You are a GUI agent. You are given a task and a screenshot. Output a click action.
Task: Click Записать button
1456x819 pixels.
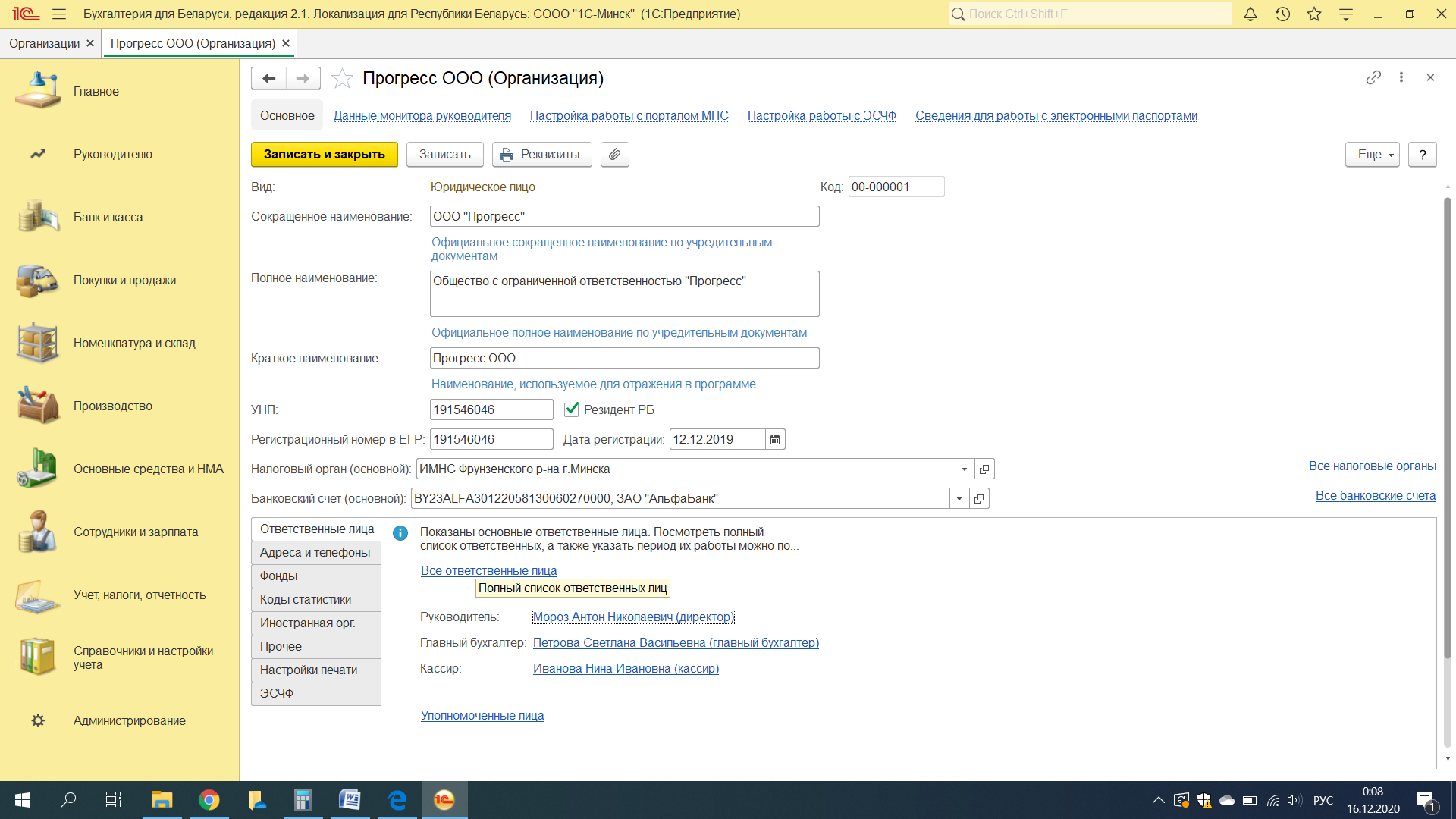pyautogui.click(x=445, y=154)
